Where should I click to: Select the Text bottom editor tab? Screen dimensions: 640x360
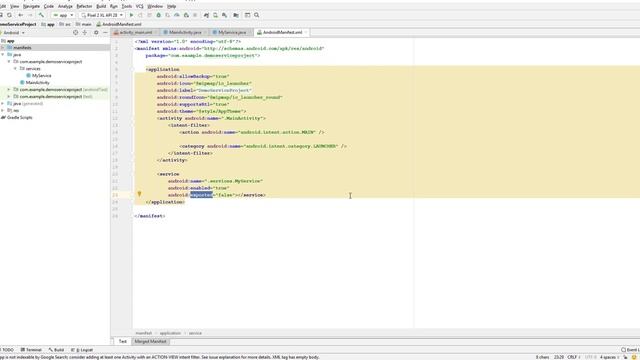pyautogui.click(x=122, y=341)
